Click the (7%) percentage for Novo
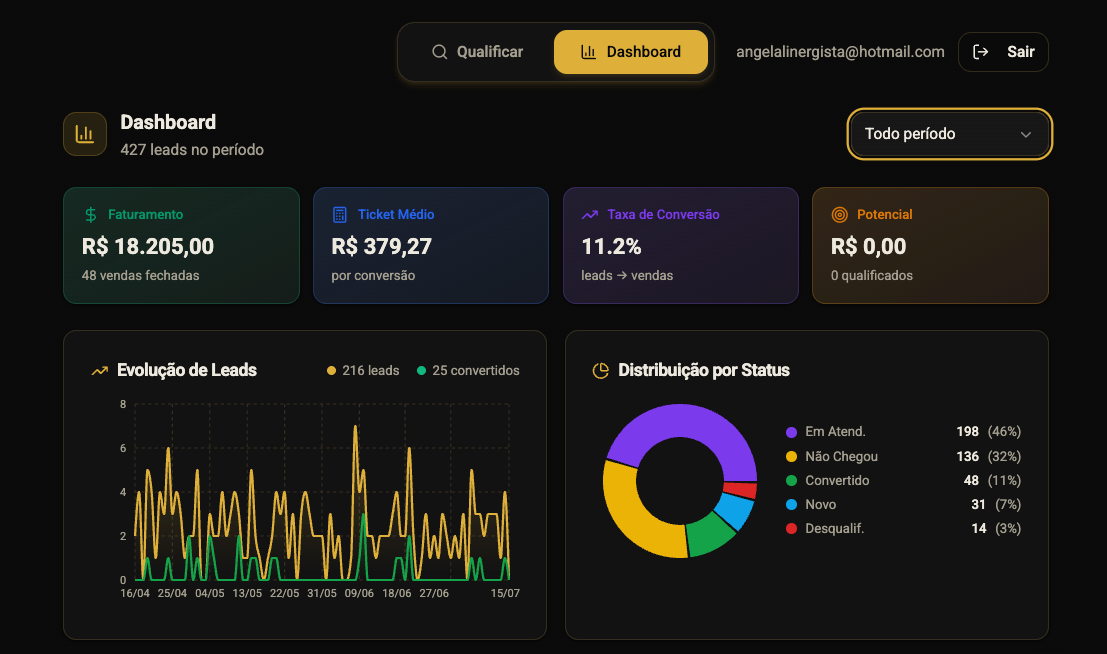The image size is (1107, 654). [x=1008, y=504]
